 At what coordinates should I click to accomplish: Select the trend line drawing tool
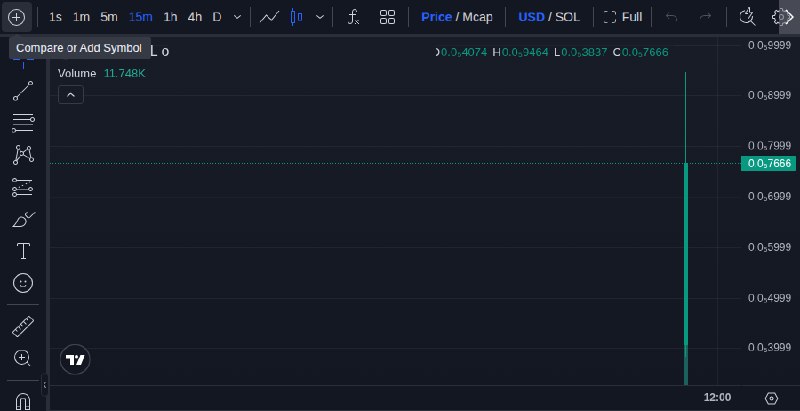23,91
